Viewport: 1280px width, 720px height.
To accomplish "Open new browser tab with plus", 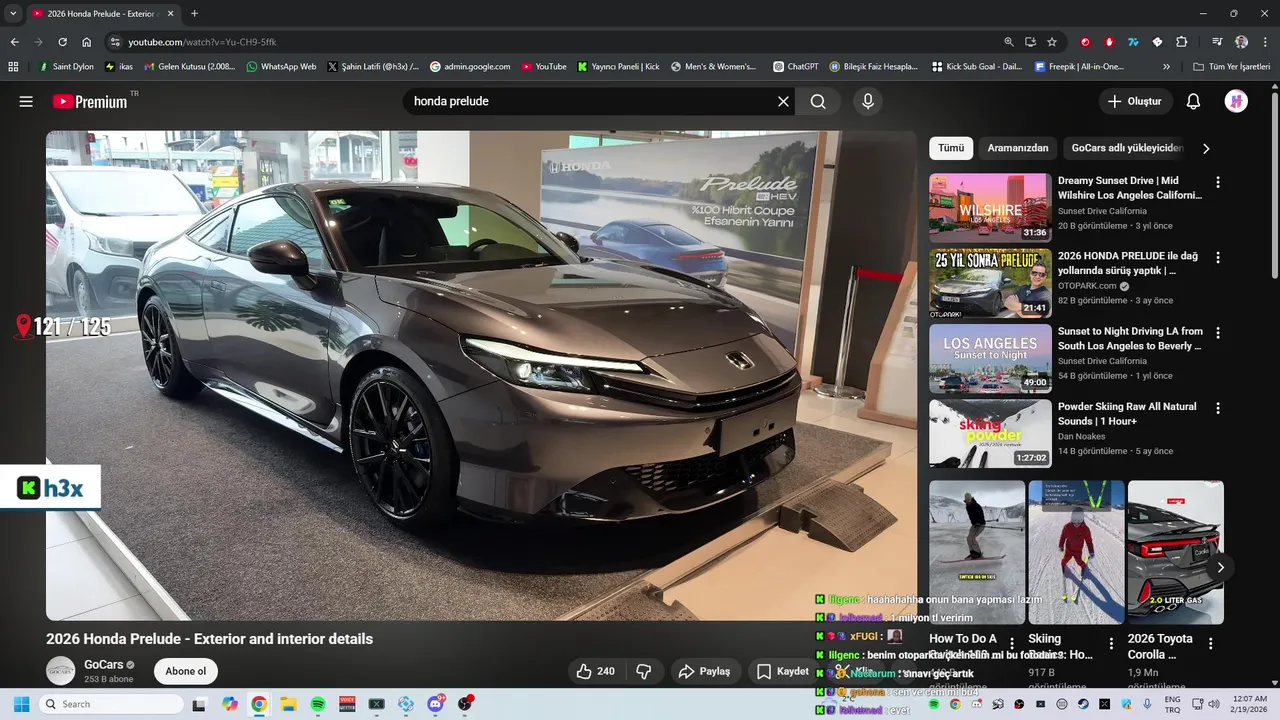I will pyautogui.click(x=194, y=13).
